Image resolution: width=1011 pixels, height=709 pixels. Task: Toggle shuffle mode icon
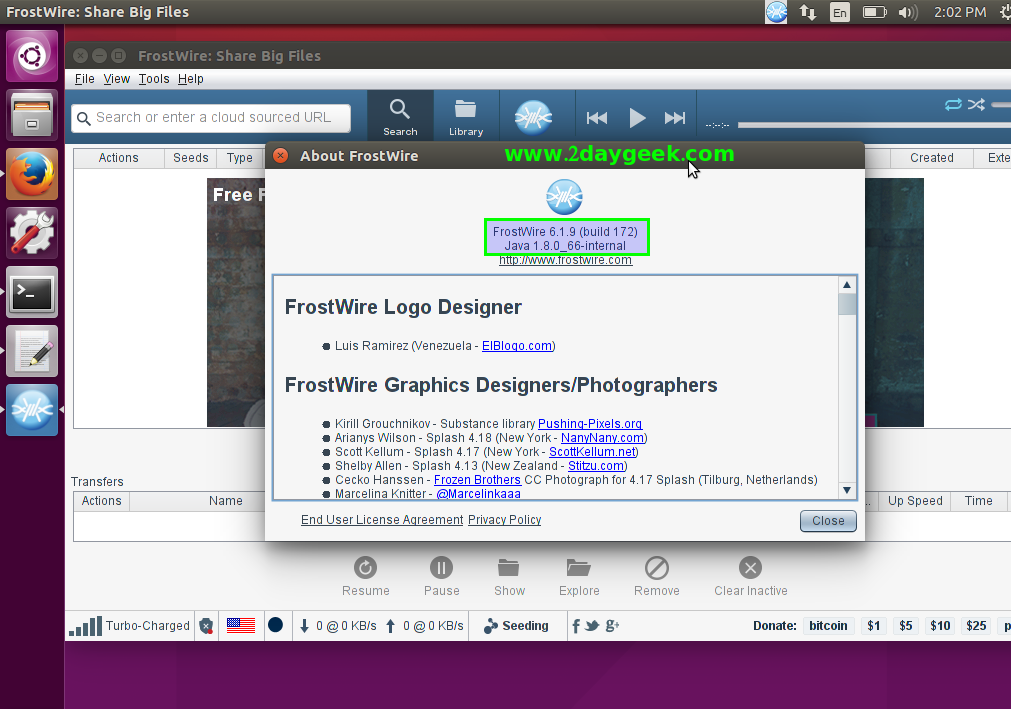click(976, 104)
